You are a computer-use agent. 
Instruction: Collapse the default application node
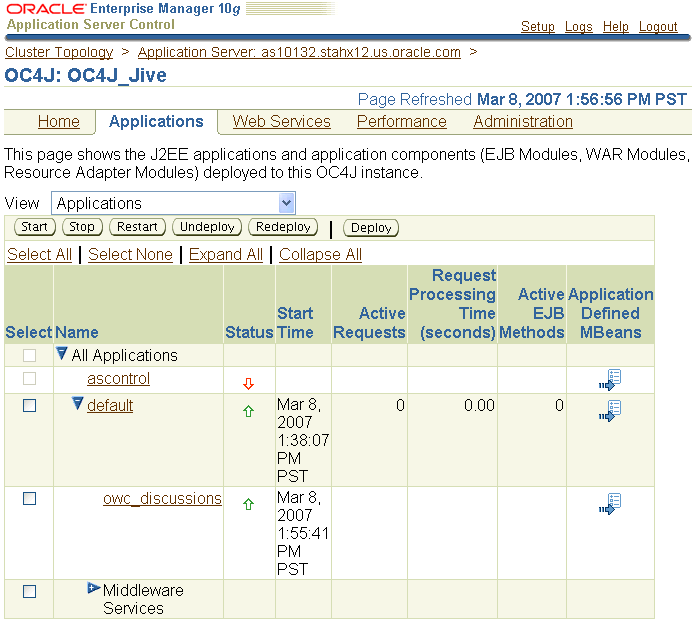click(x=78, y=403)
